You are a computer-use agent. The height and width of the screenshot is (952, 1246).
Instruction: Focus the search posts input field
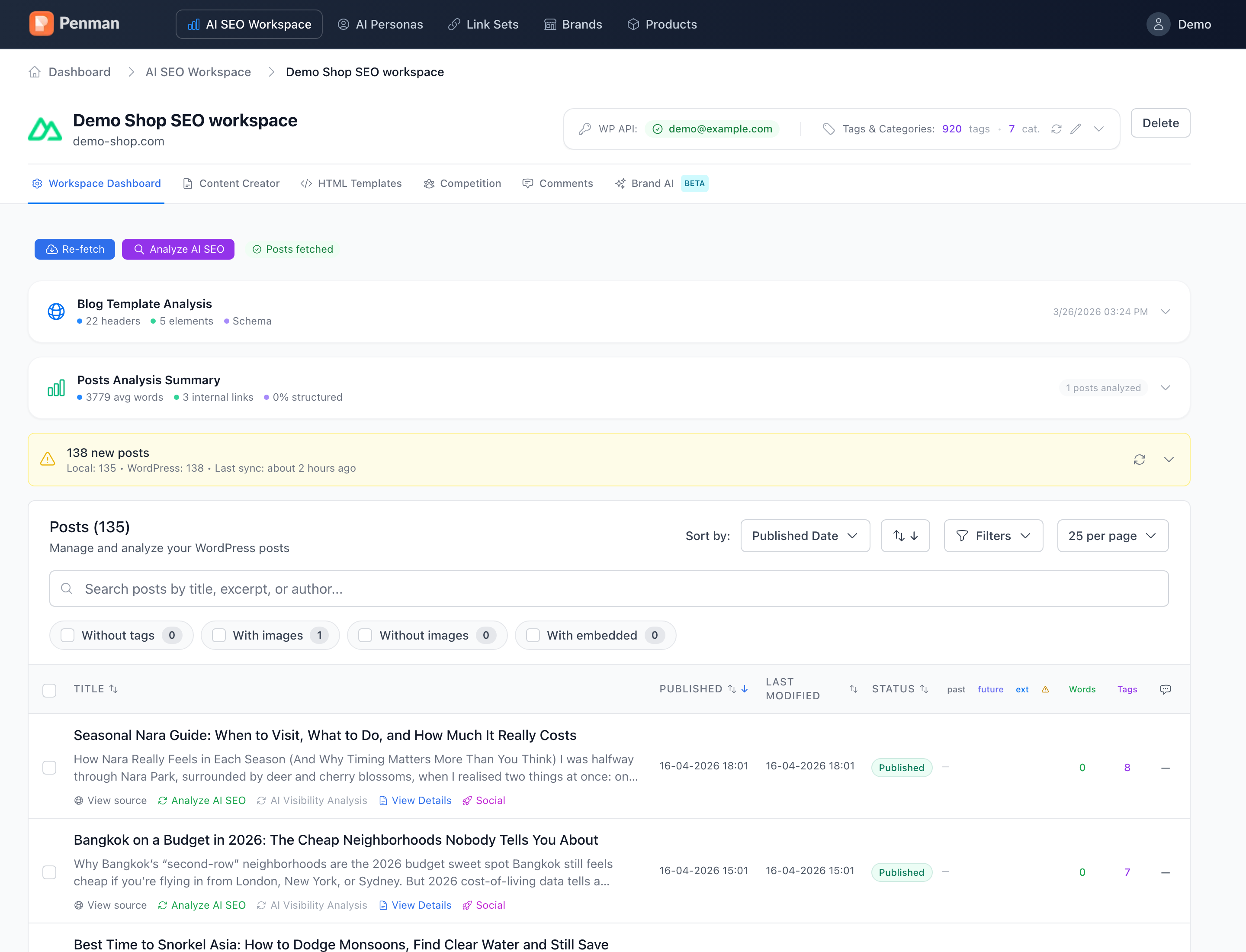(609, 589)
